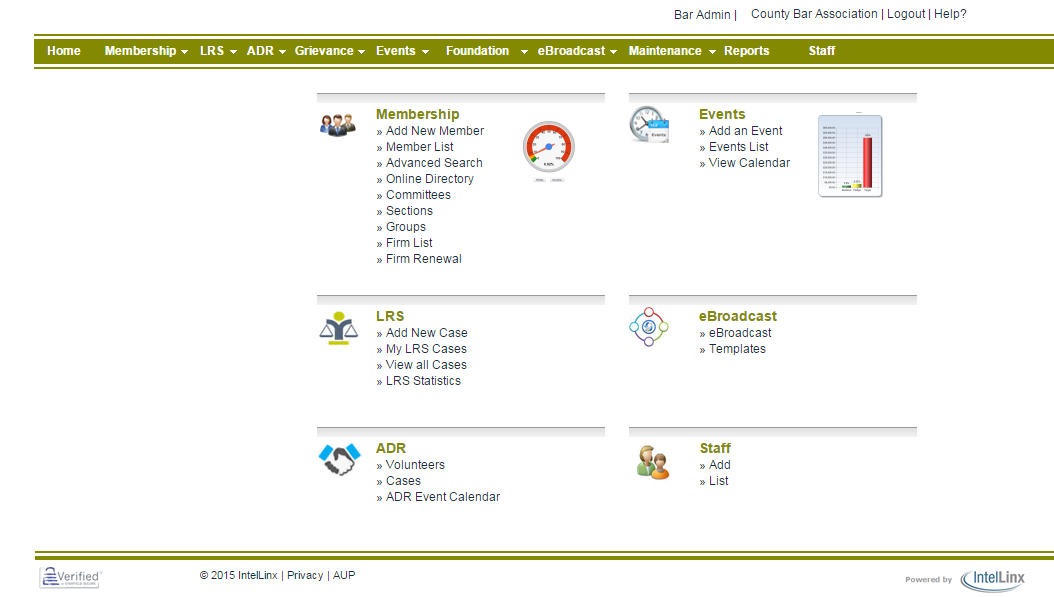Select Home in the navigation bar

click(x=64, y=51)
